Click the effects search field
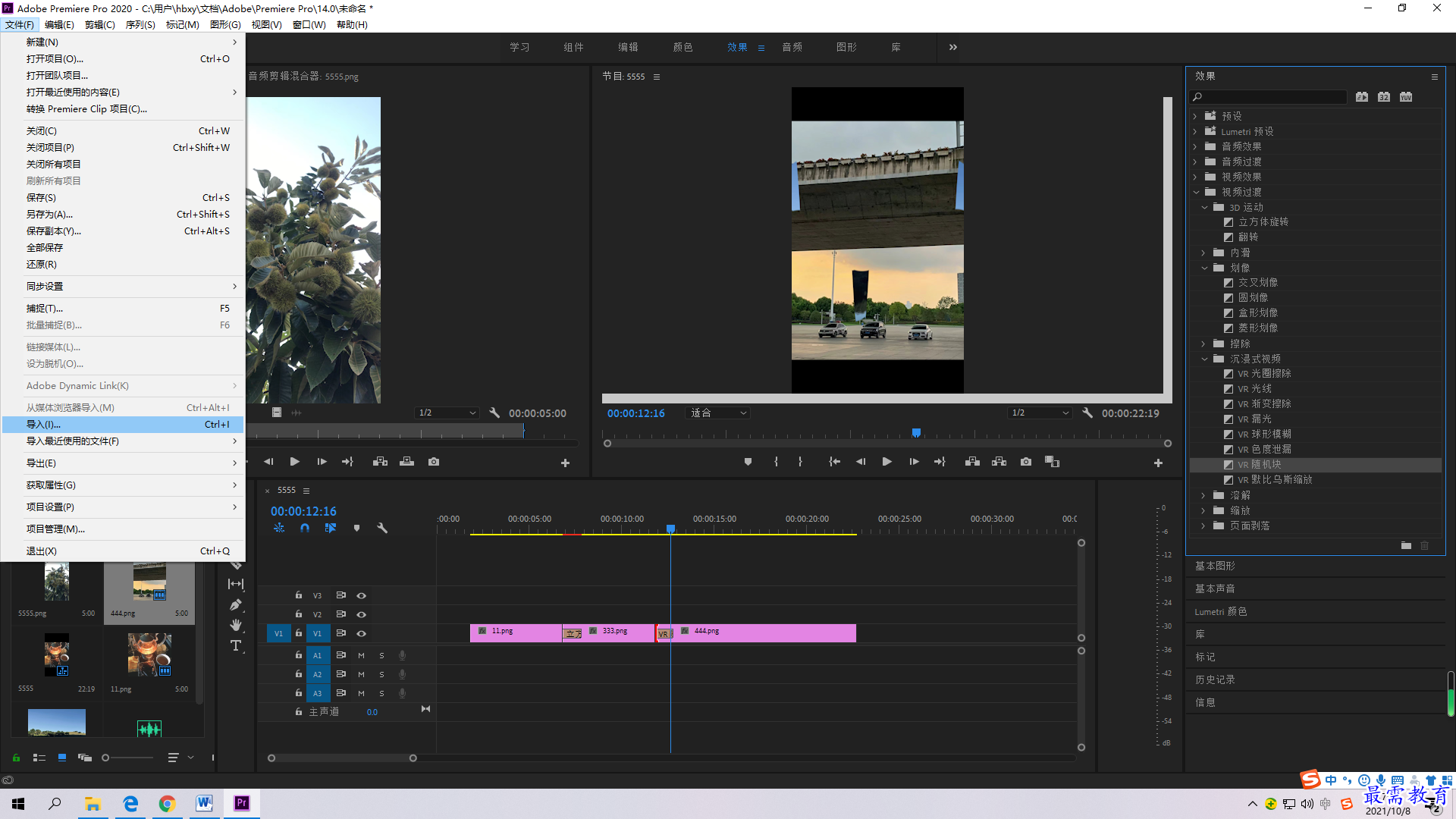 click(1268, 96)
